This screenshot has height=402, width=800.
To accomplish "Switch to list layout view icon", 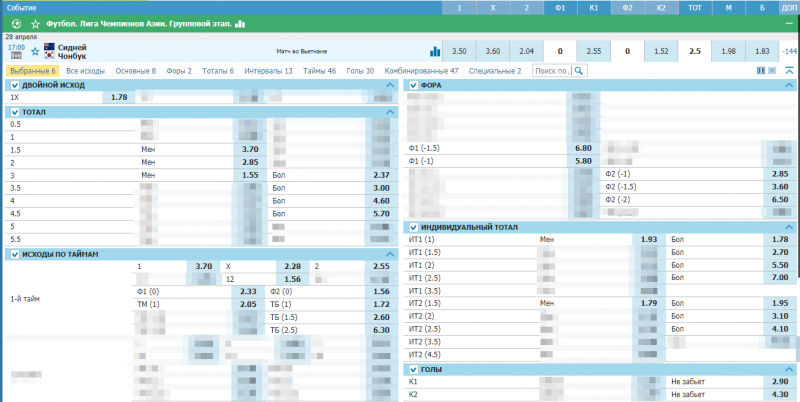I will [773, 70].
